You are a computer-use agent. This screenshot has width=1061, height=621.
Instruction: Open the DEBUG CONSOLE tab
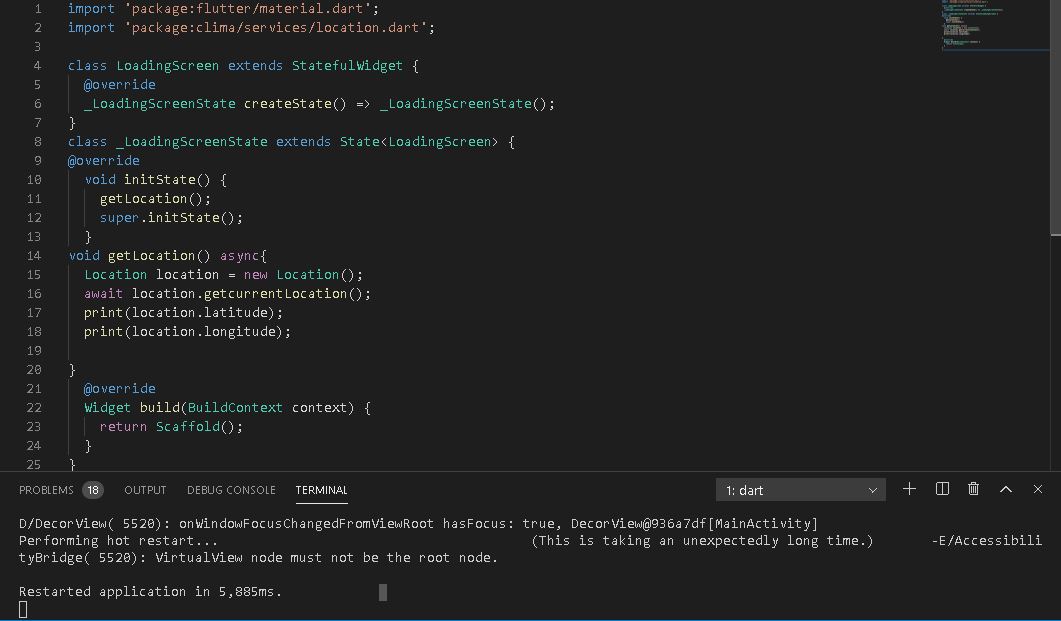coord(231,489)
